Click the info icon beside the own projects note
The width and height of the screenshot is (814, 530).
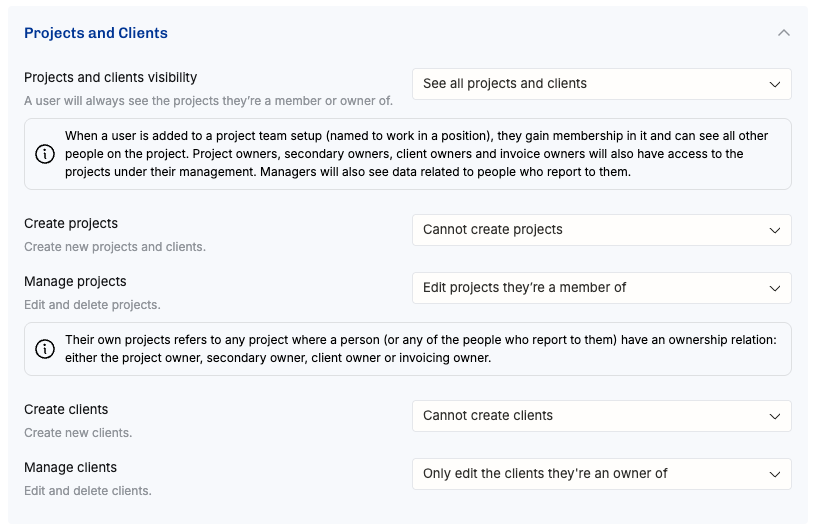pos(45,349)
